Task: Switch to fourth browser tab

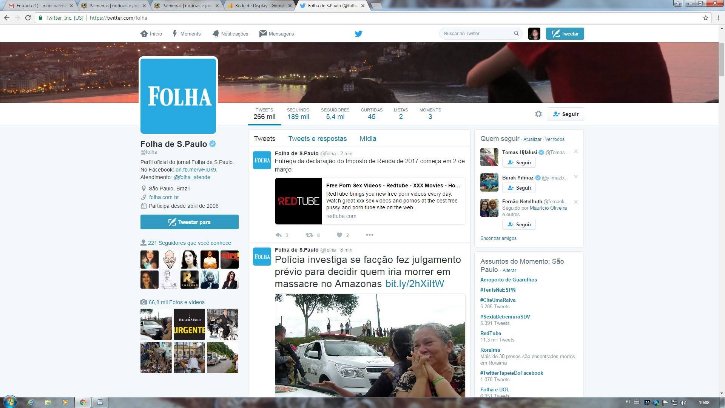Action: pyautogui.click(x=260, y=6)
